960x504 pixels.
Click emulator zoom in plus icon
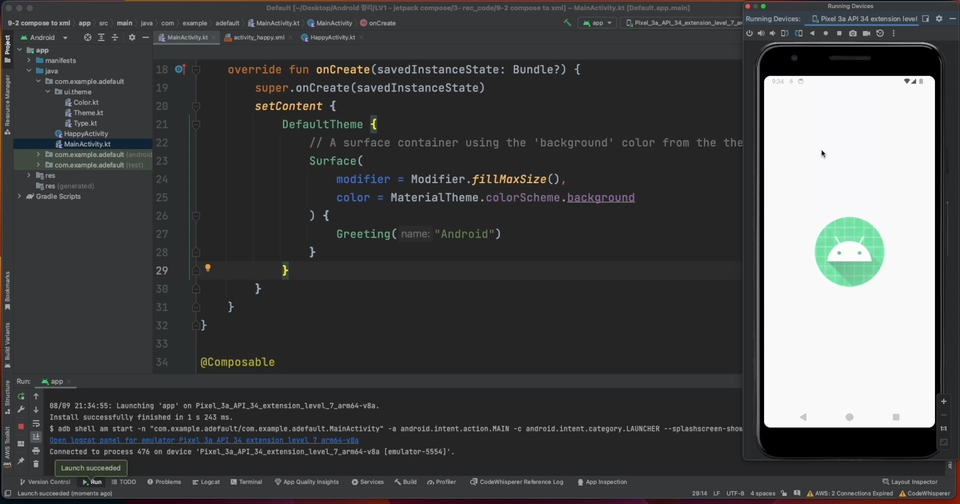click(x=943, y=402)
